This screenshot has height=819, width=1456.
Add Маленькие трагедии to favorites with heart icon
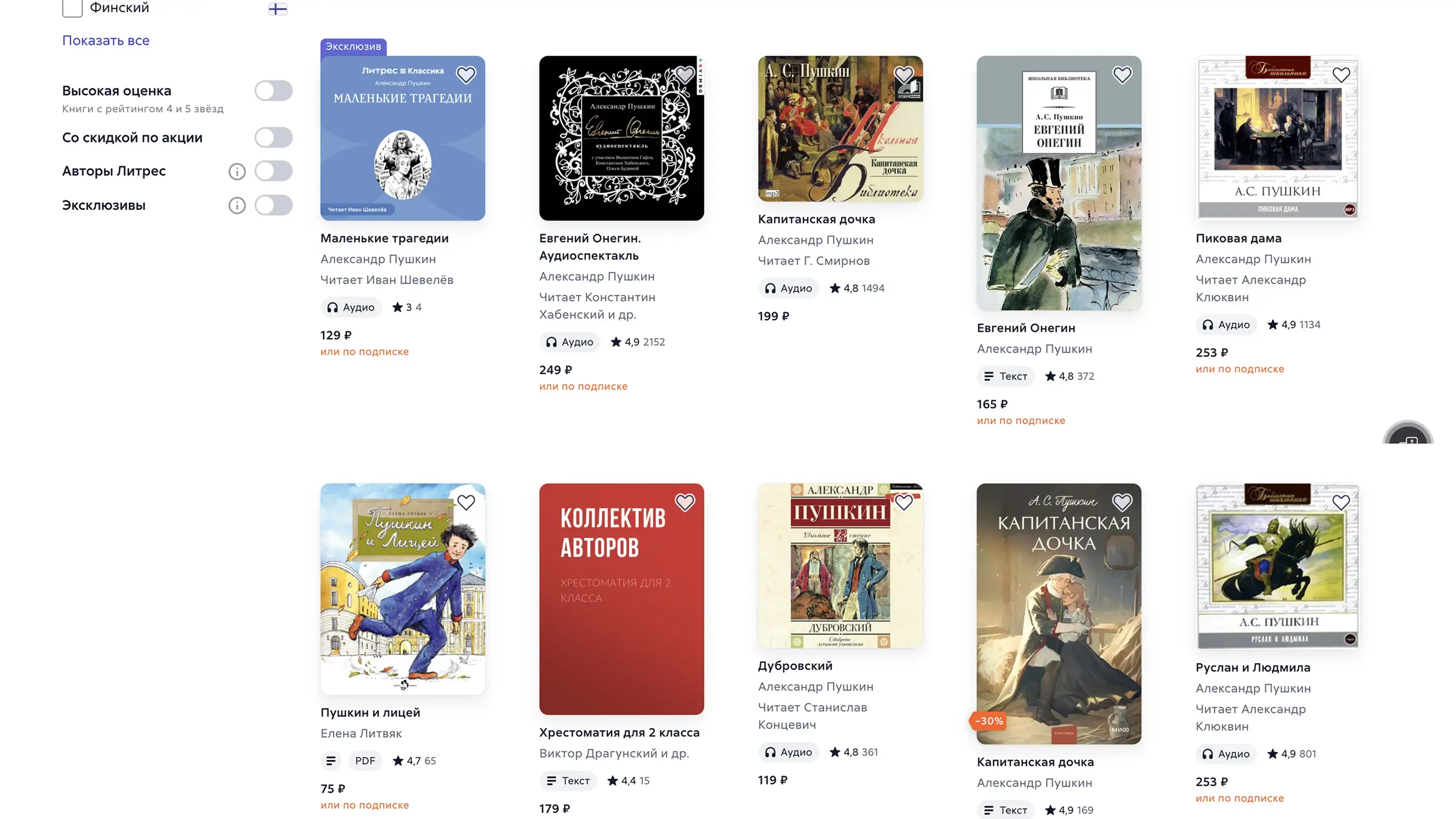pos(466,75)
